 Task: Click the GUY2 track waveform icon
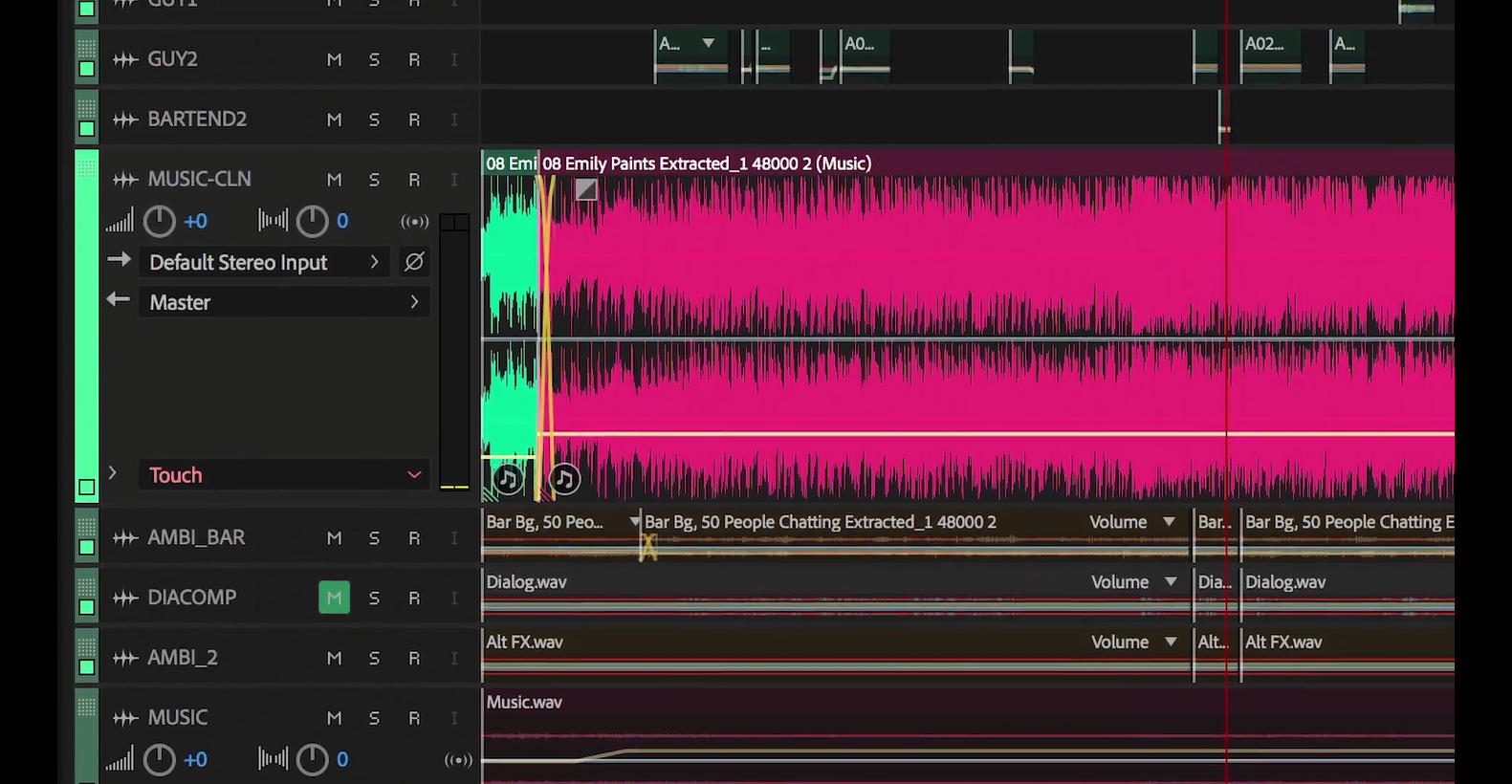pyautogui.click(x=125, y=59)
